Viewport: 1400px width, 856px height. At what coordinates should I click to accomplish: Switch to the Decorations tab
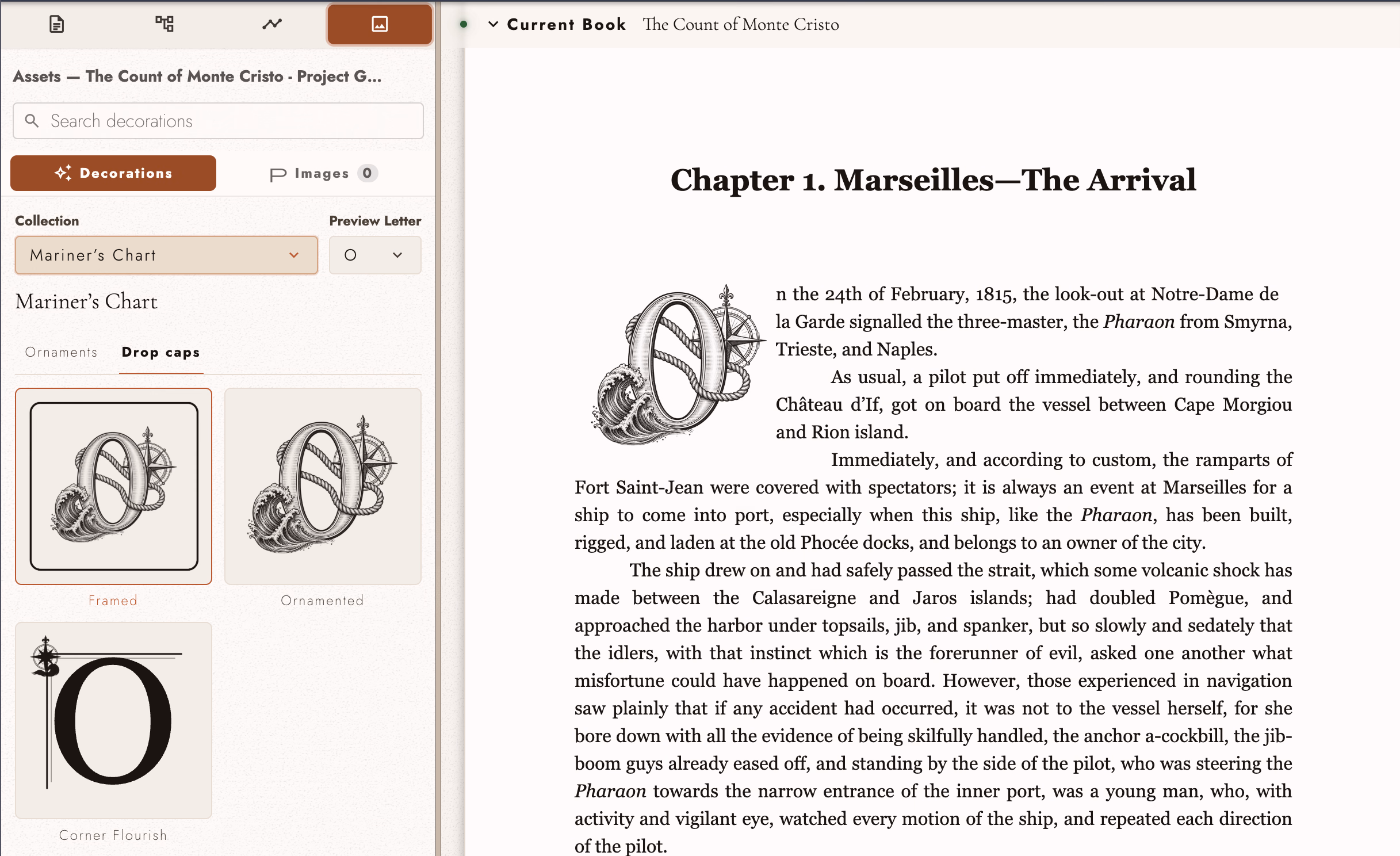click(x=113, y=173)
